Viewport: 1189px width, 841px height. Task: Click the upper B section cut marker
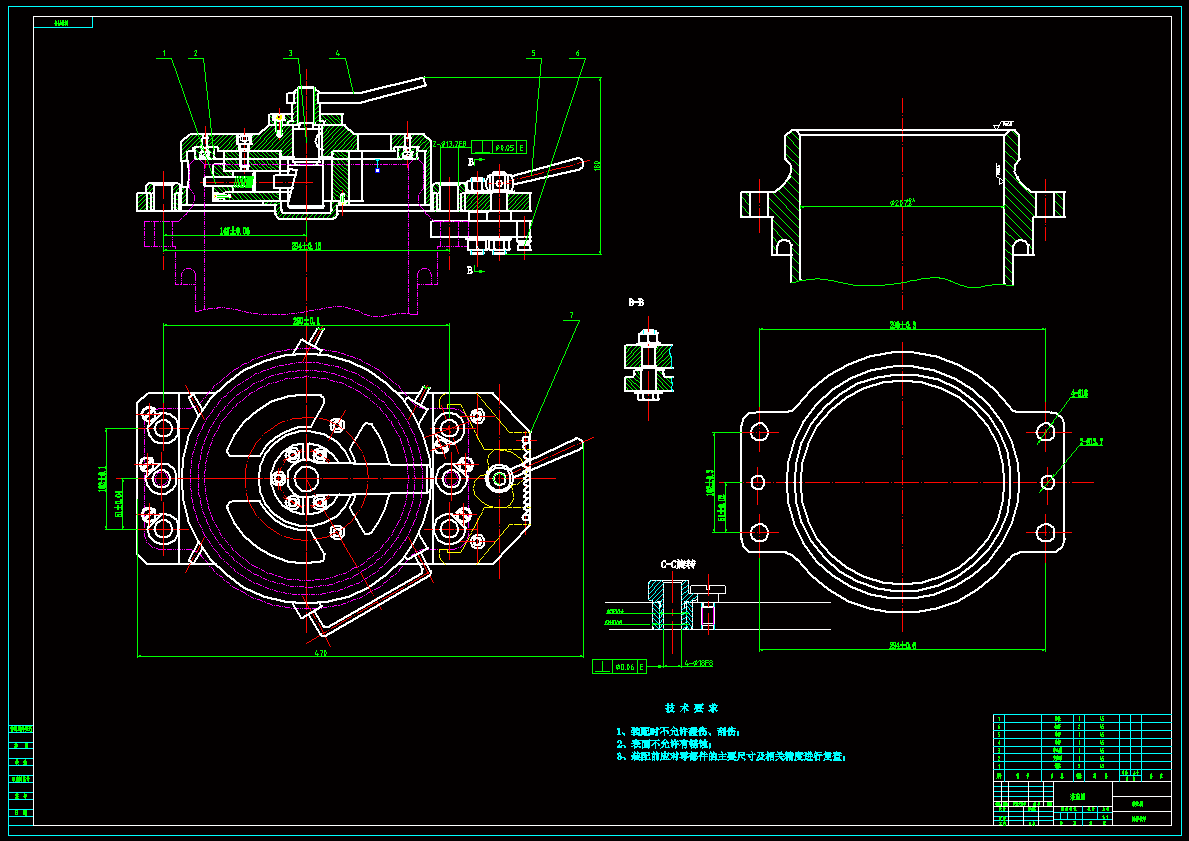[471, 162]
